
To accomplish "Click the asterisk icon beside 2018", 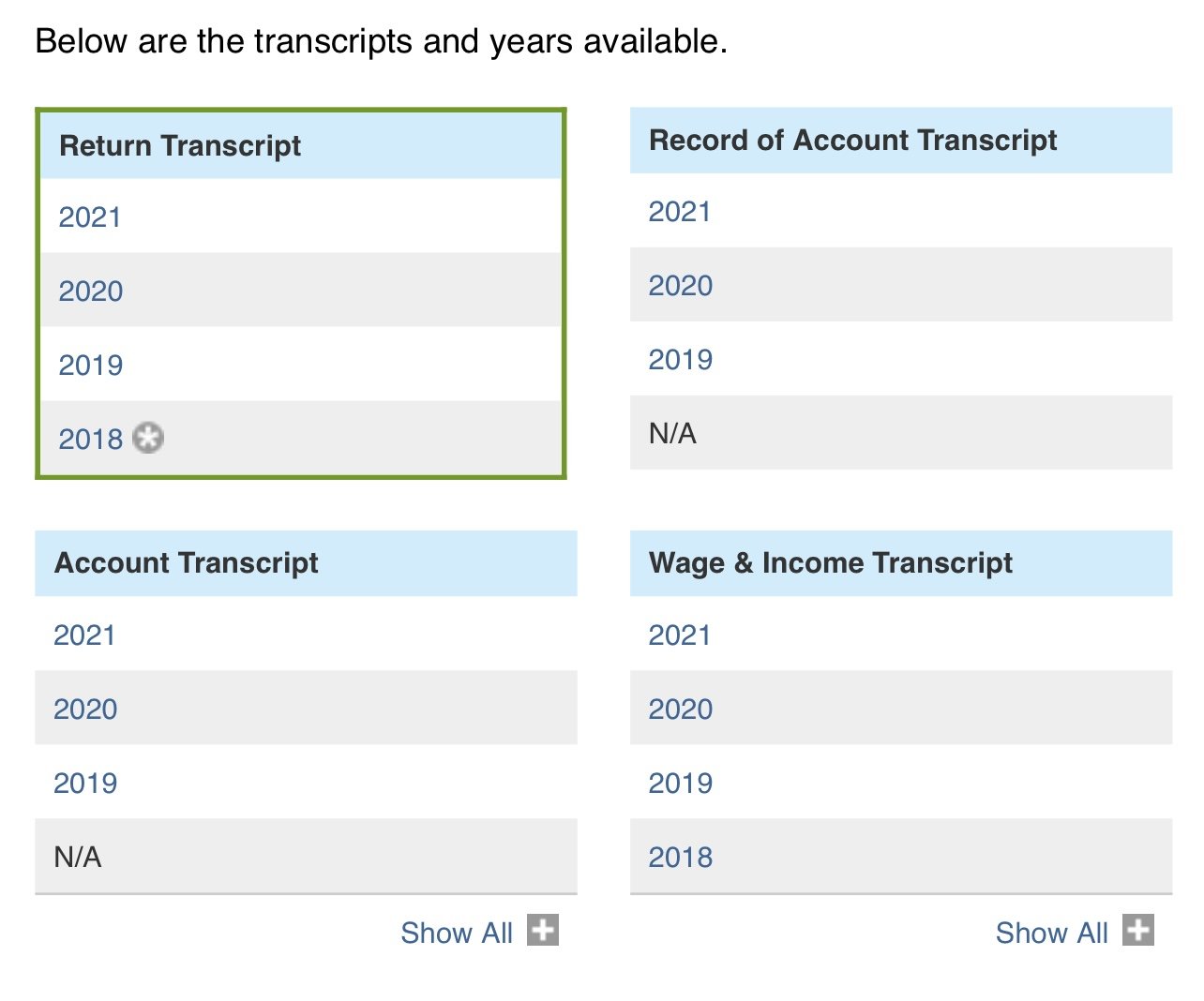I will click(148, 438).
